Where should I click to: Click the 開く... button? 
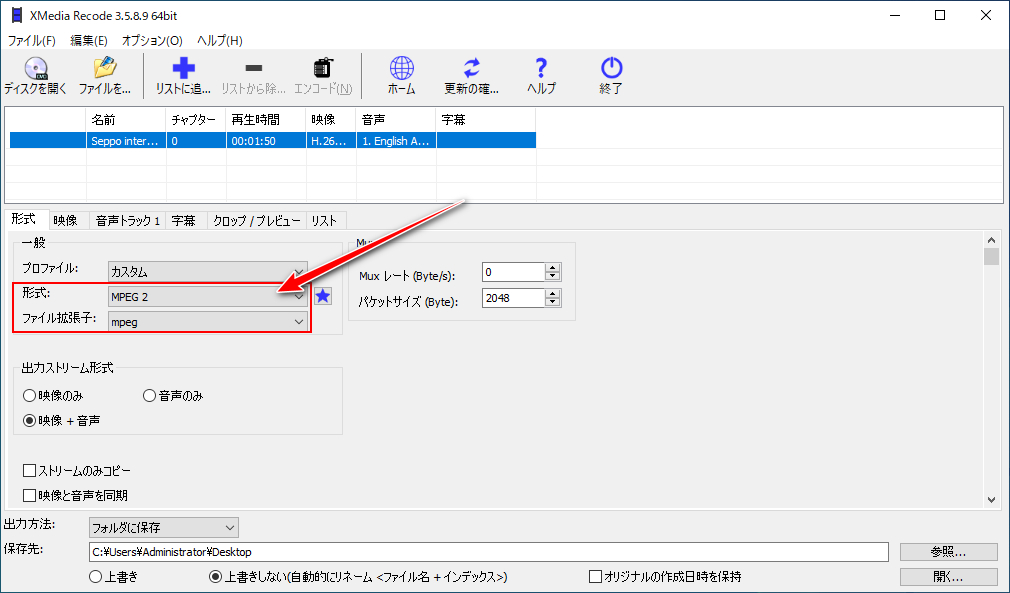(948, 577)
